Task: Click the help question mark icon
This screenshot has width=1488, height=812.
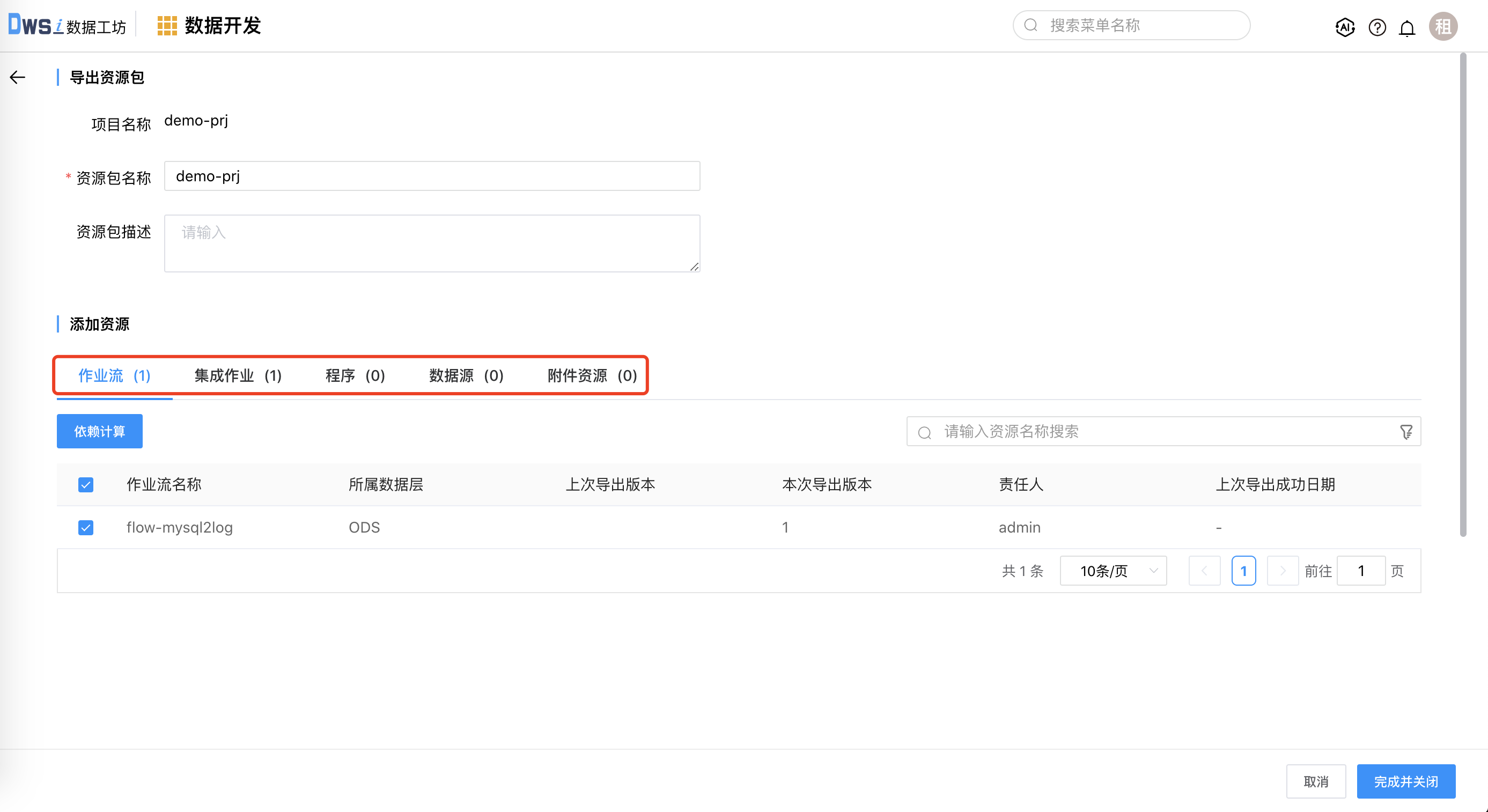Action: point(1377,27)
